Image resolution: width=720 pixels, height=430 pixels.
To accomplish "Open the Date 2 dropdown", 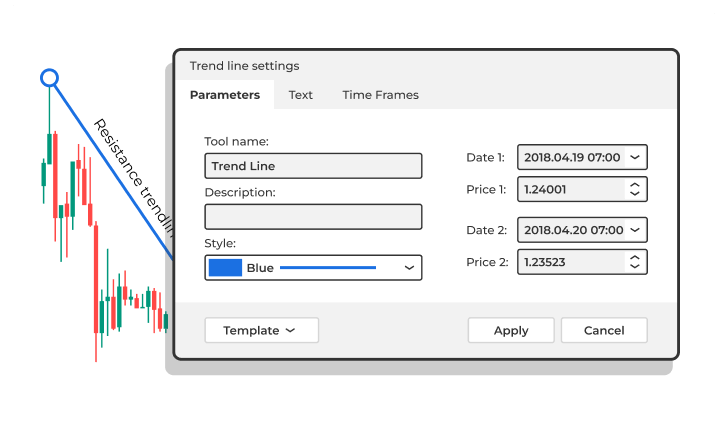I will 637,230.
